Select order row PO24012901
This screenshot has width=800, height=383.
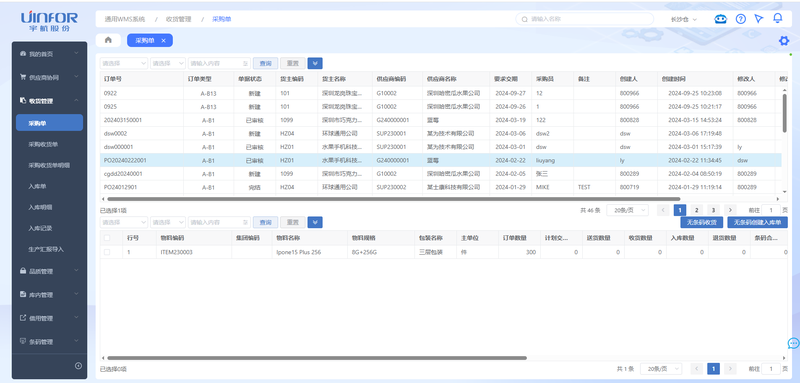pyautogui.click(x=441, y=187)
